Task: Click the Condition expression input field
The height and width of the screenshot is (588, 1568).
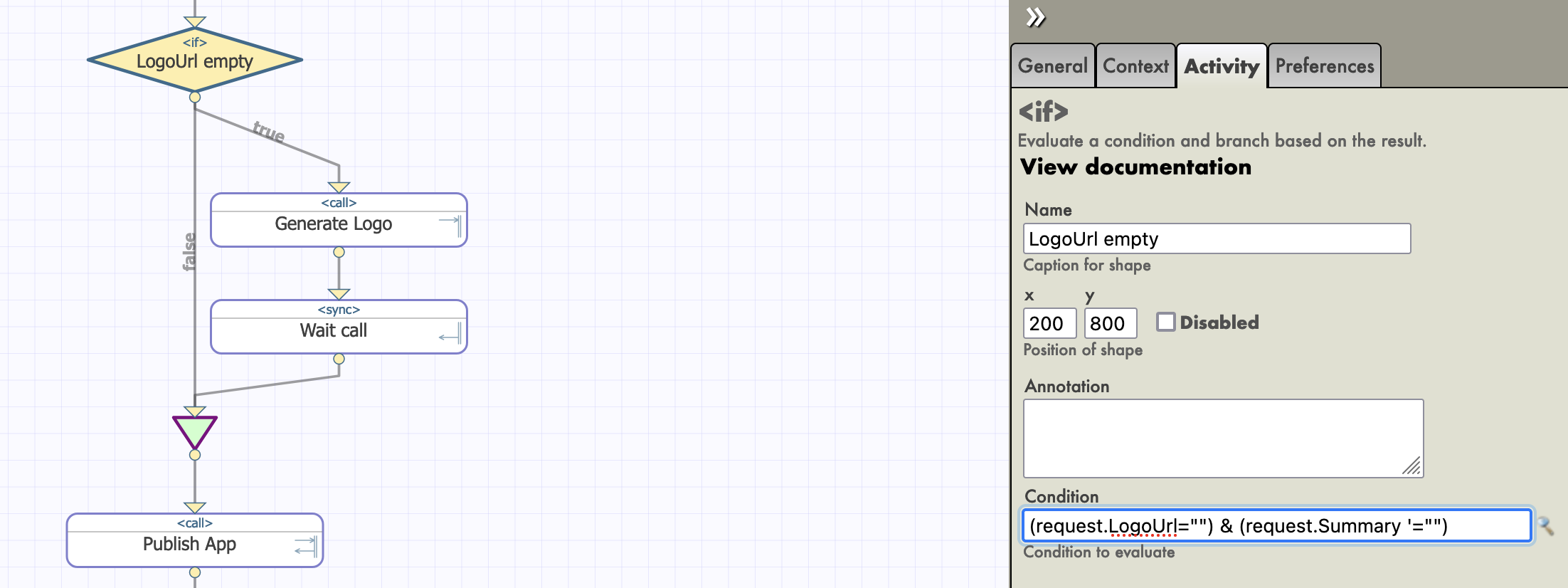Action: pyautogui.click(x=1276, y=526)
